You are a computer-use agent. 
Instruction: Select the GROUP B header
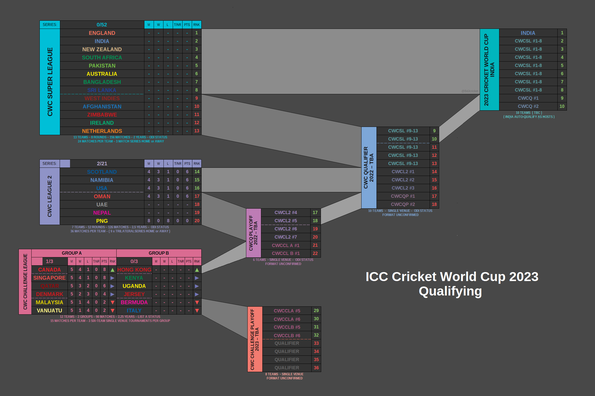pos(159,253)
